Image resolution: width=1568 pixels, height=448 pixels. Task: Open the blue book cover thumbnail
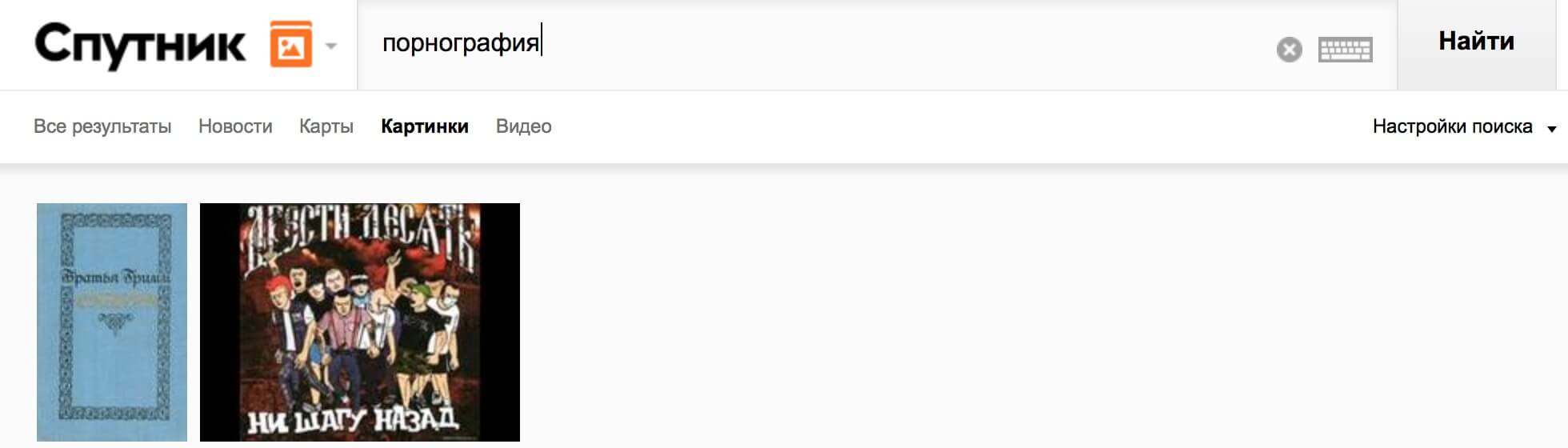(112, 322)
